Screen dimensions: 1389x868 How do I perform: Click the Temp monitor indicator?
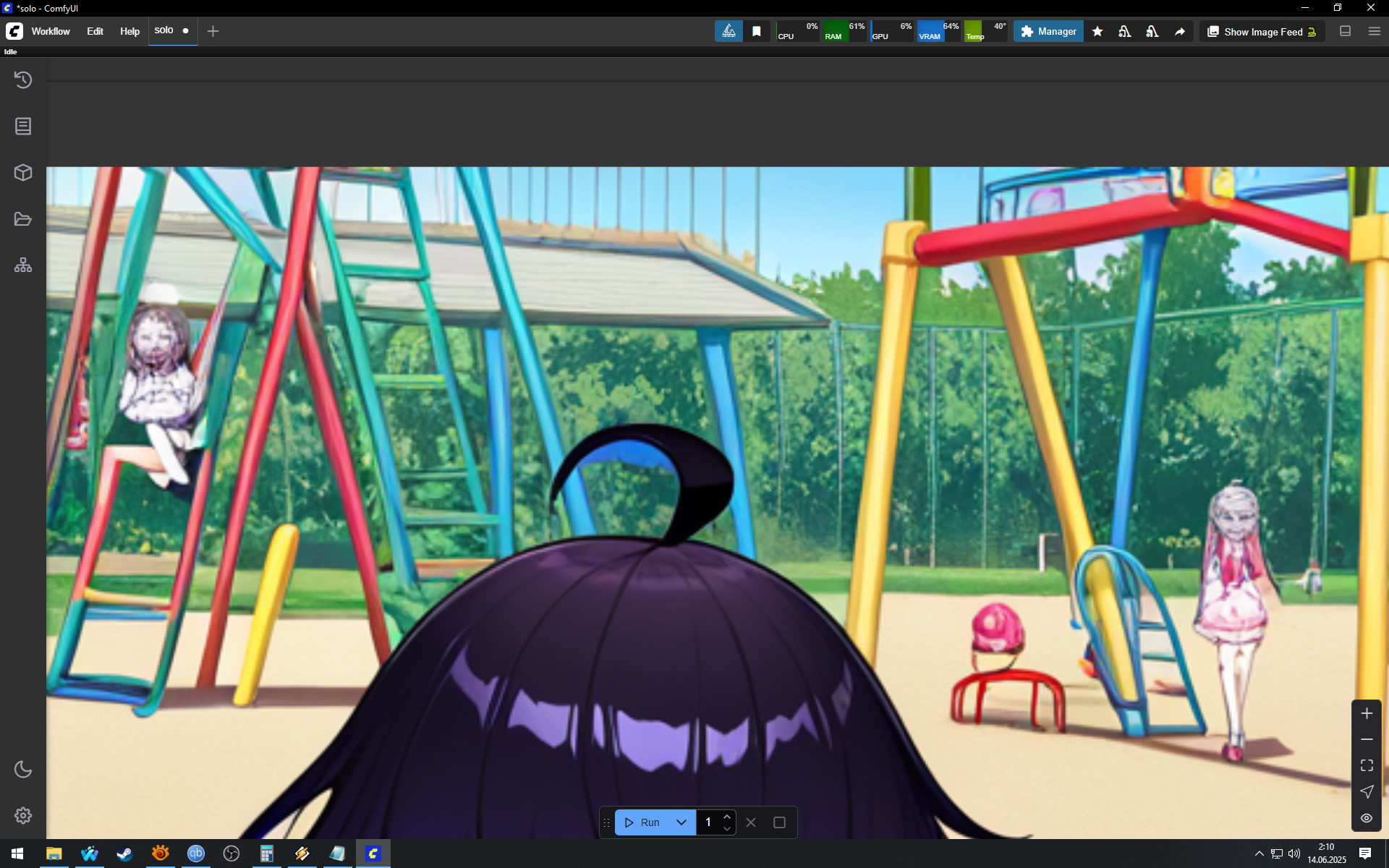click(x=985, y=31)
